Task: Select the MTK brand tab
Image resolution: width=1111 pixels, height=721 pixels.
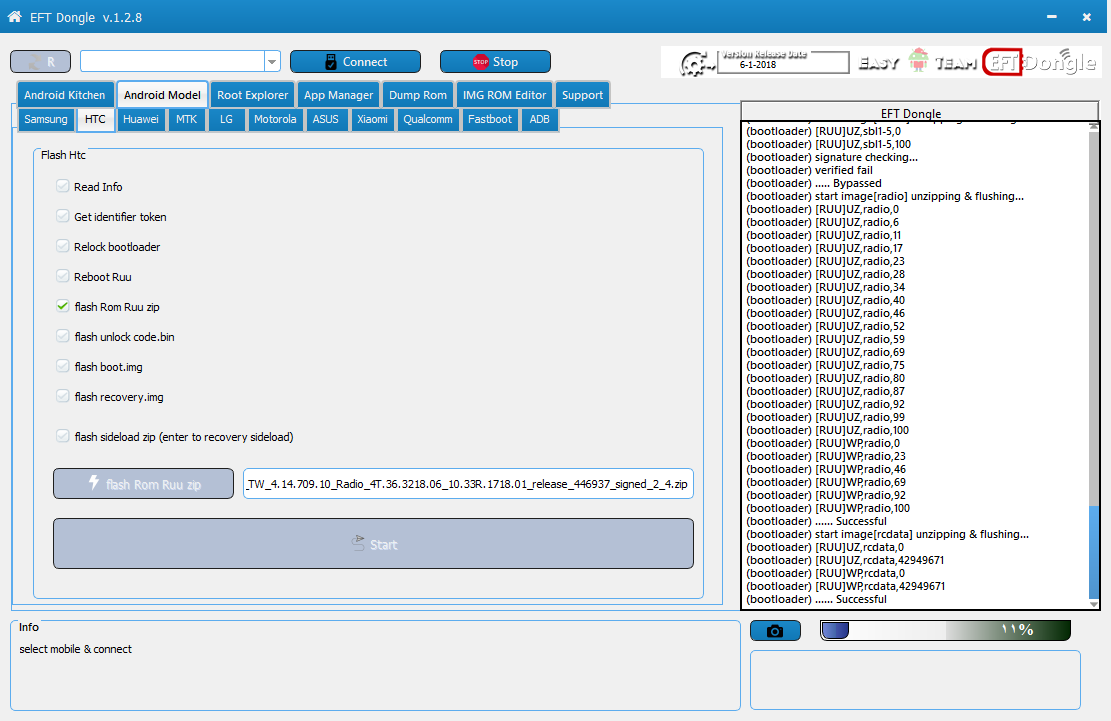Action: (x=186, y=119)
